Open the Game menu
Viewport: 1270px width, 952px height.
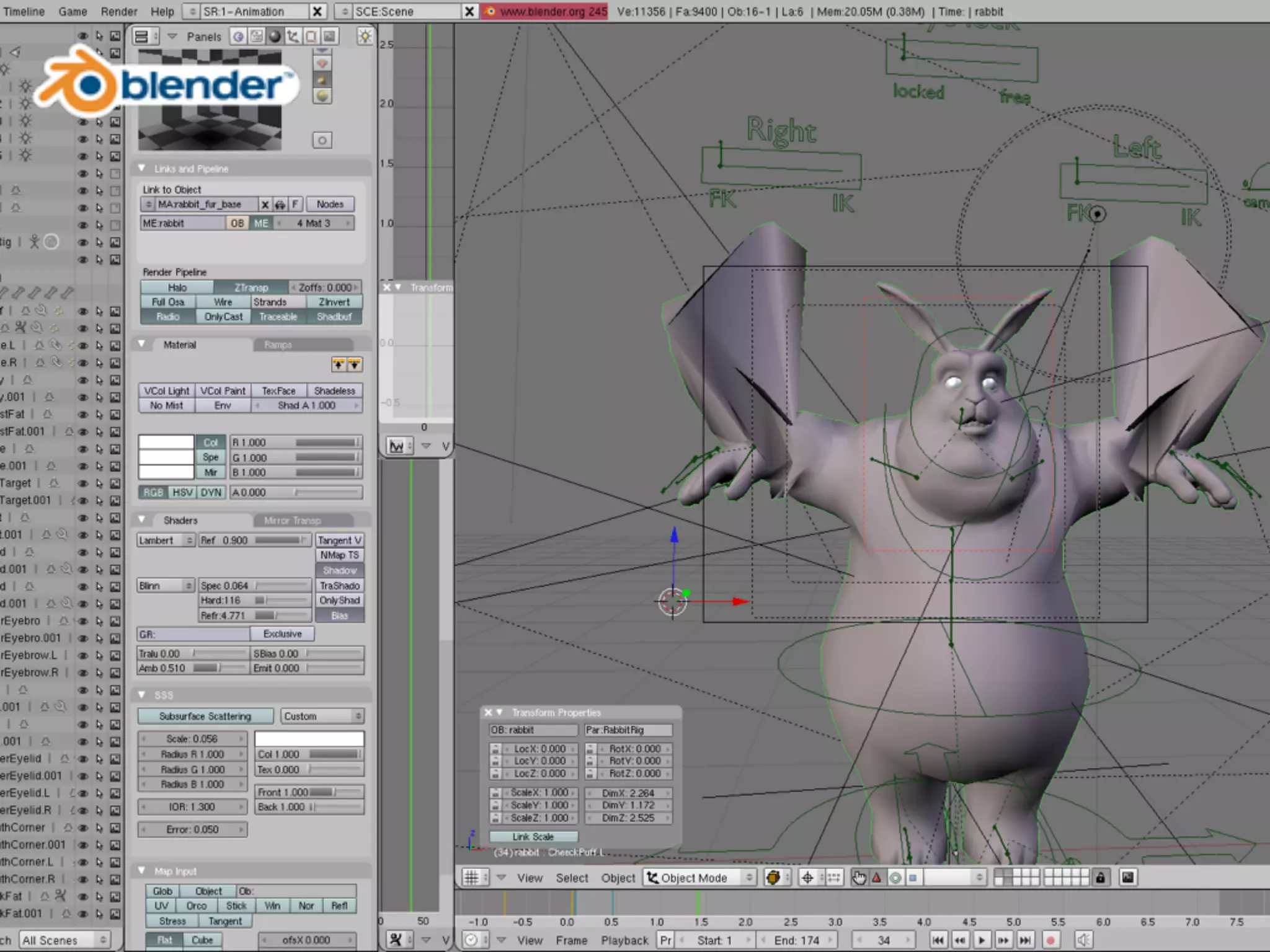[73, 11]
